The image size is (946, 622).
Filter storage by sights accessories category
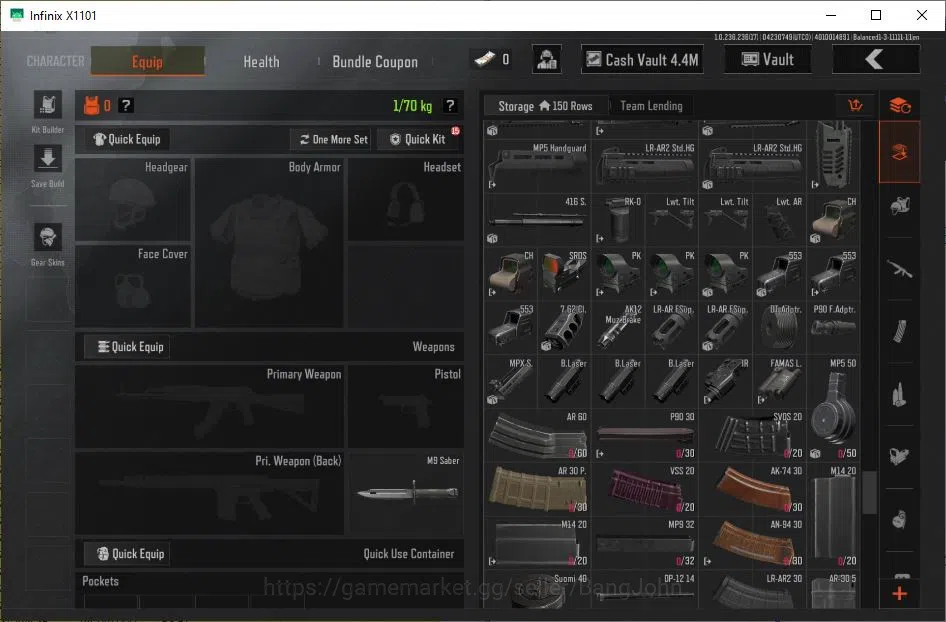coord(900,456)
